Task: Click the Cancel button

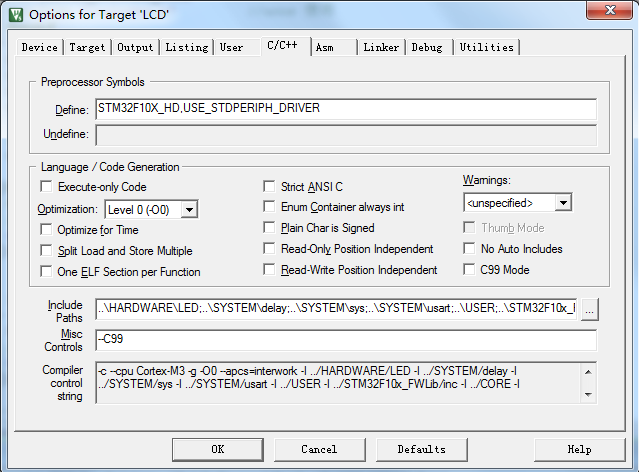Action: [320, 449]
